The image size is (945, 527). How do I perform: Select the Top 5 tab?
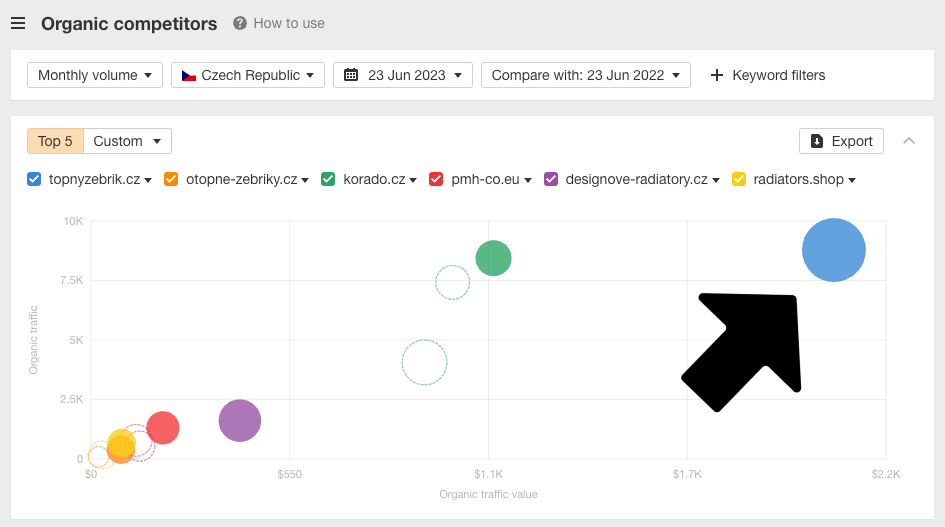click(55, 141)
